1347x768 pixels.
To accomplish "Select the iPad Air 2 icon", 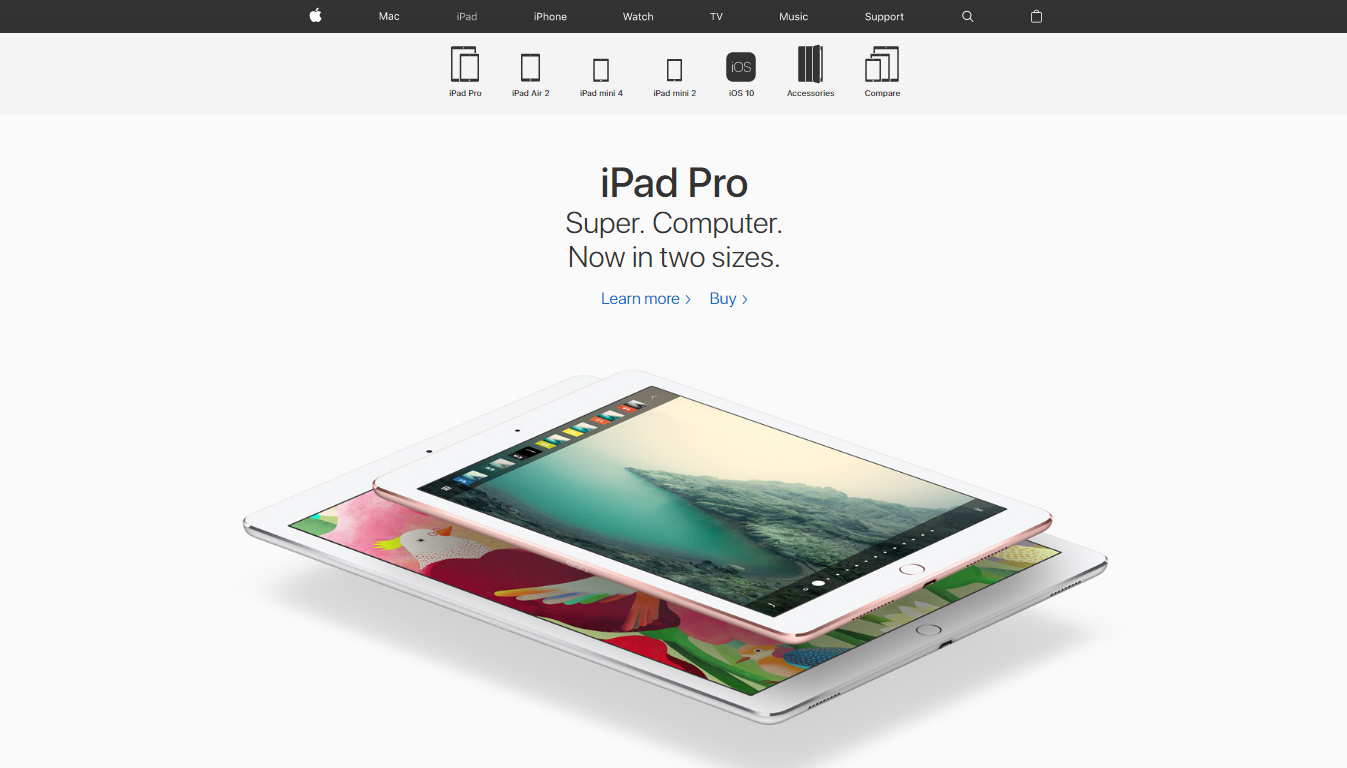I will tap(530, 71).
